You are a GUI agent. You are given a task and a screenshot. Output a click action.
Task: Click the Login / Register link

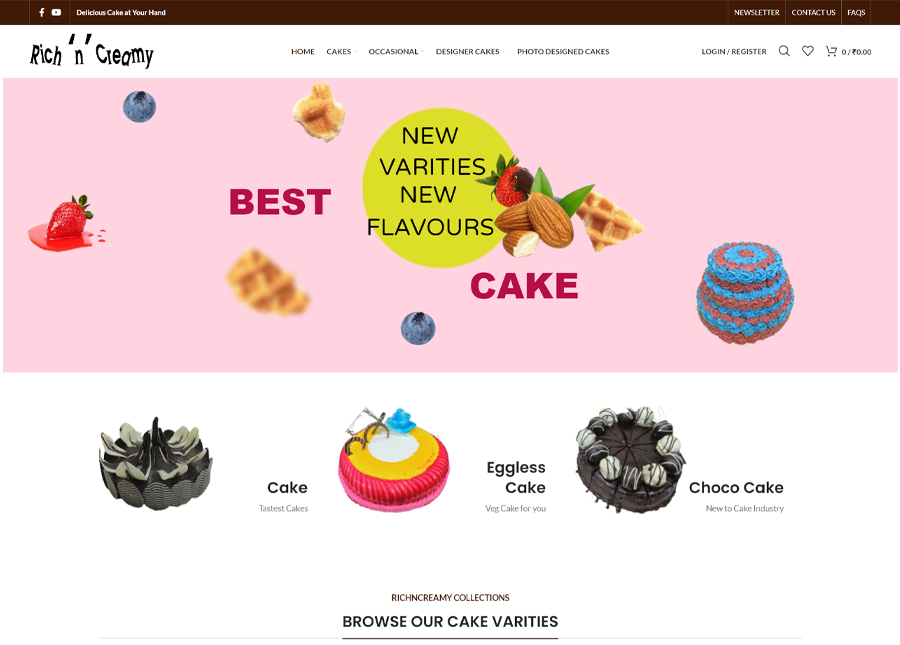tap(734, 52)
